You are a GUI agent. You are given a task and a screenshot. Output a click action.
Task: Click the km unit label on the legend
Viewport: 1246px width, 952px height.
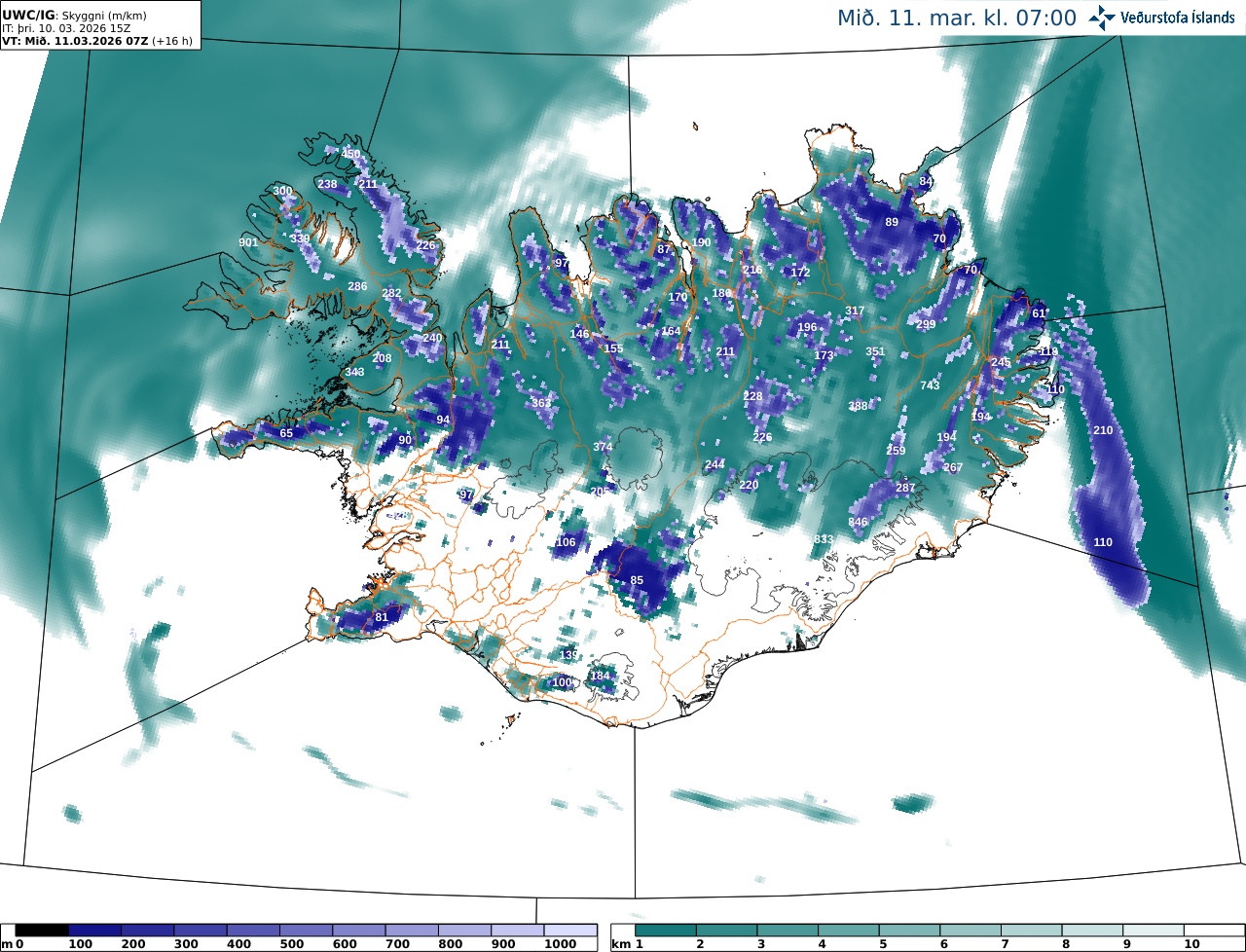[621, 944]
